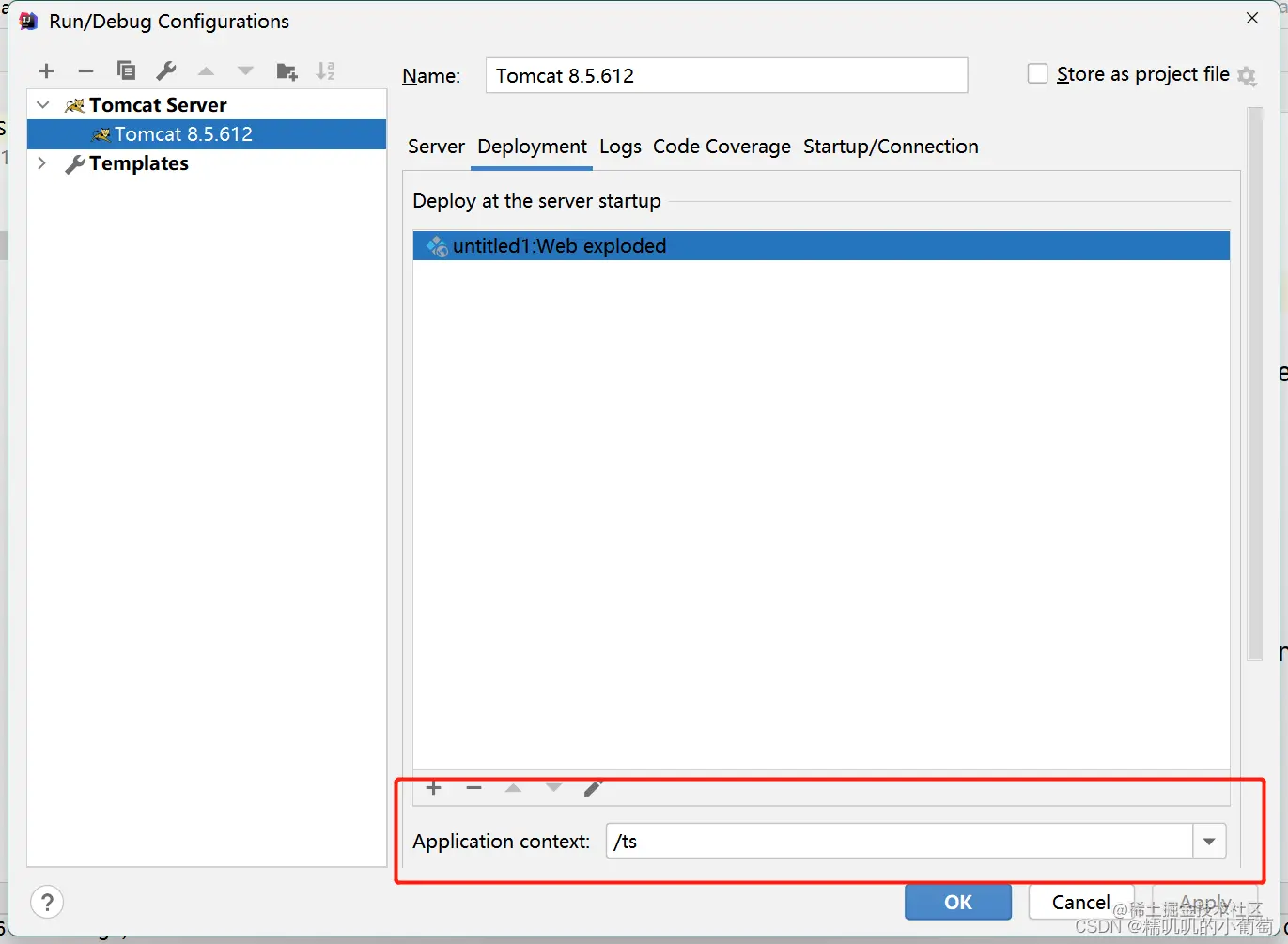Move configuration up in left toolbar
1288x944 pixels.
pos(206,71)
